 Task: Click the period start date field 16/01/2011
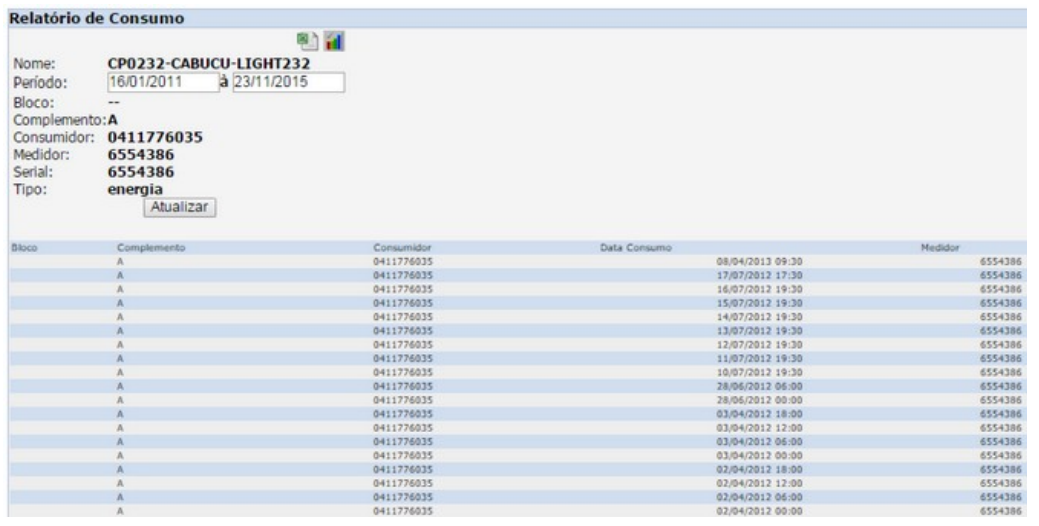(x=162, y=82)
